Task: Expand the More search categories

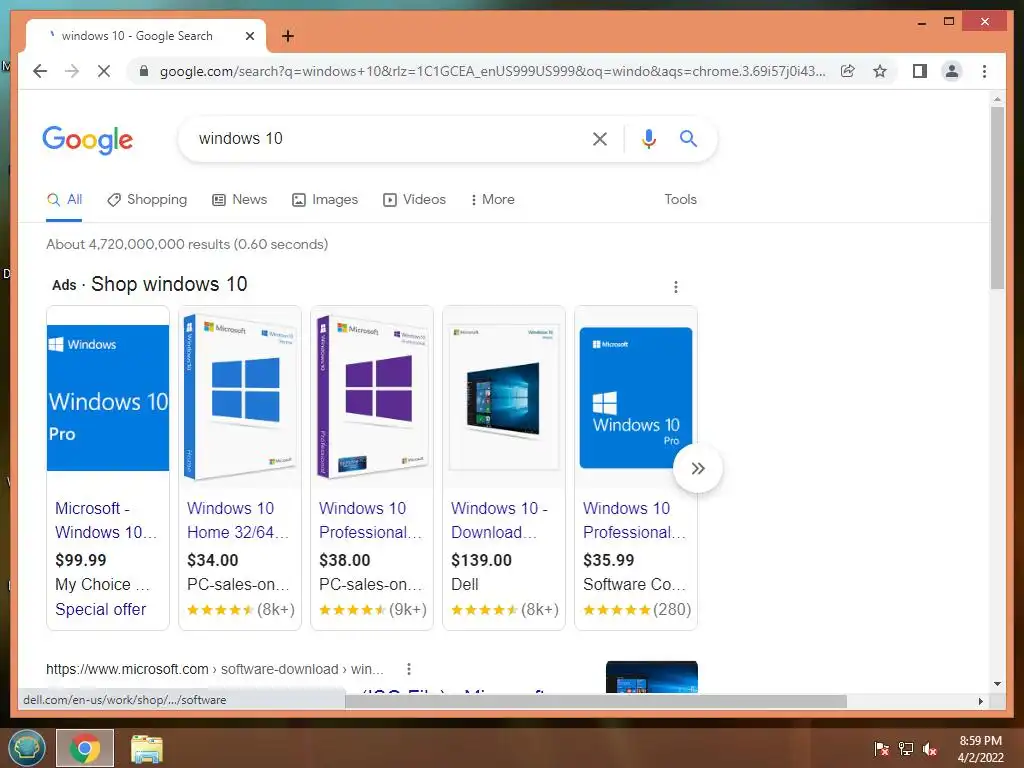Action: point(492,200)
